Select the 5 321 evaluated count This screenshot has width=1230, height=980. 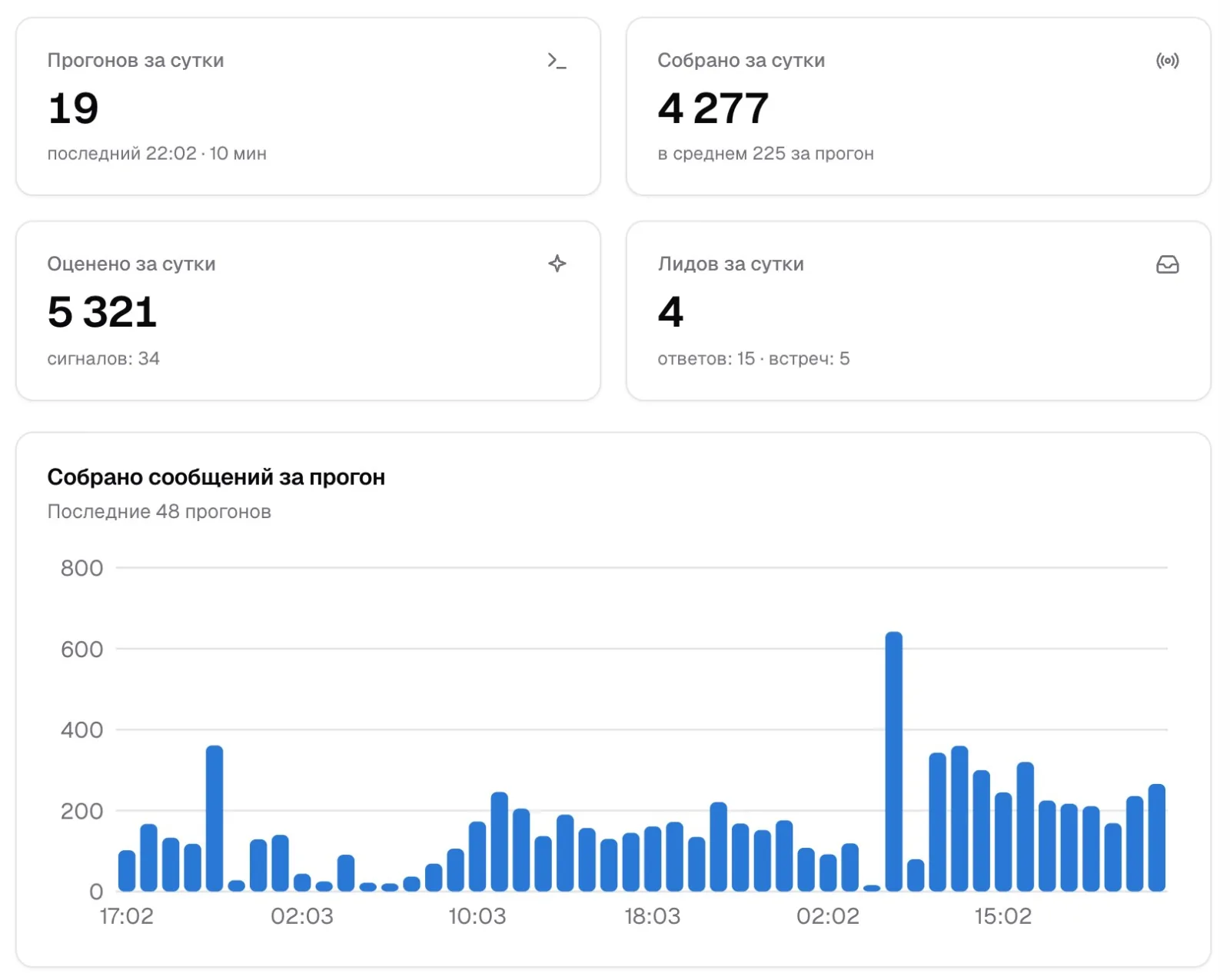pyautogui.click(x=102, y=312)
